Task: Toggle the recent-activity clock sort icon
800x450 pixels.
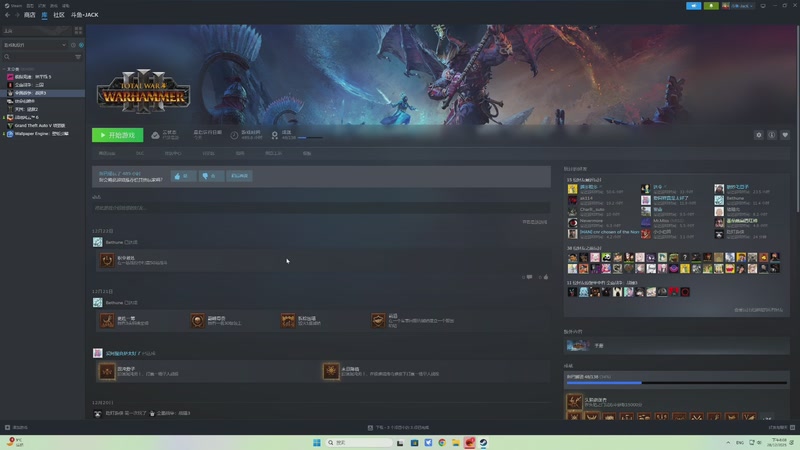Action: click(73, 45)
